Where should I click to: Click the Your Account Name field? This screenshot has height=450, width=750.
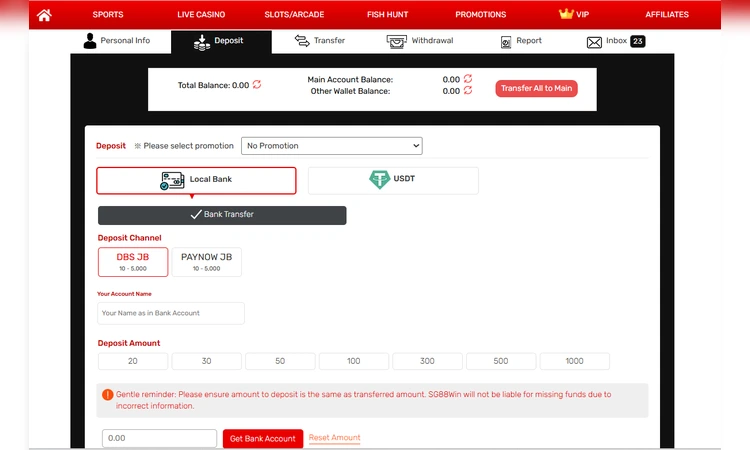click(171, 313)
